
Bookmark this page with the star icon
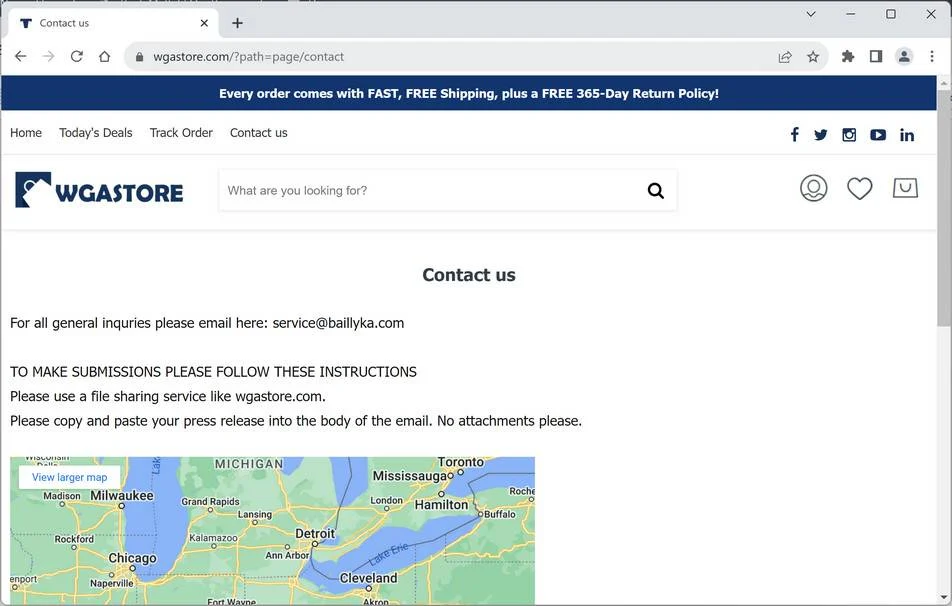point(813,57)
